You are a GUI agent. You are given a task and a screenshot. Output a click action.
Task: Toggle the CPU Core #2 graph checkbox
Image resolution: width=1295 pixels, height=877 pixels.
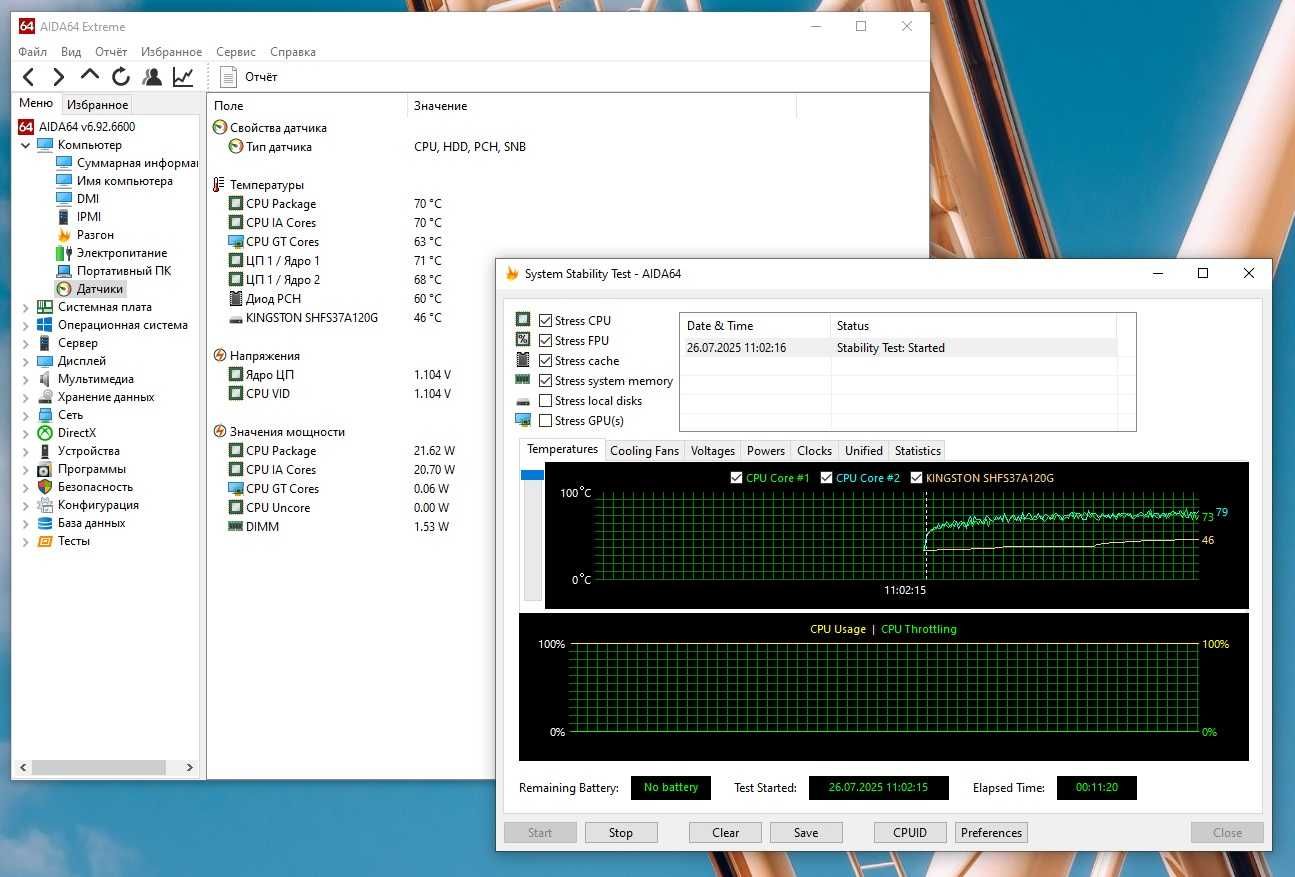827,478
